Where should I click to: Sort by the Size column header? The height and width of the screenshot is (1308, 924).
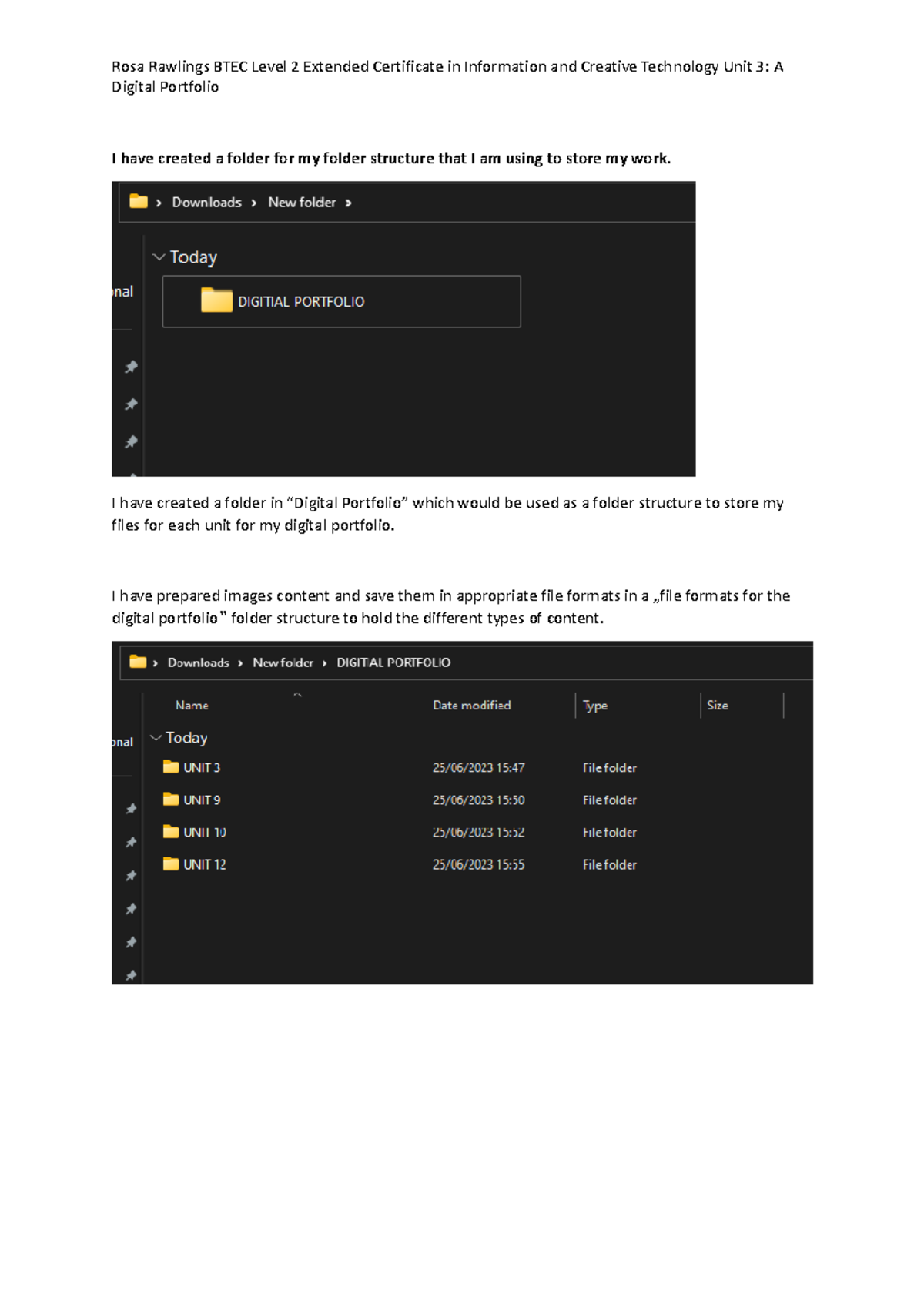pyautogui.click(x=718, y=705)
